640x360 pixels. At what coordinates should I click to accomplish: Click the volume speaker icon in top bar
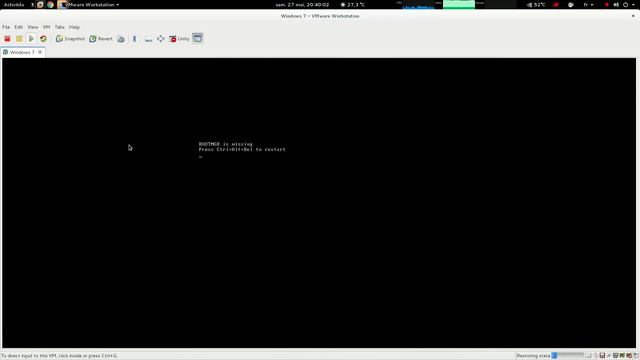[x=616, y=5]
